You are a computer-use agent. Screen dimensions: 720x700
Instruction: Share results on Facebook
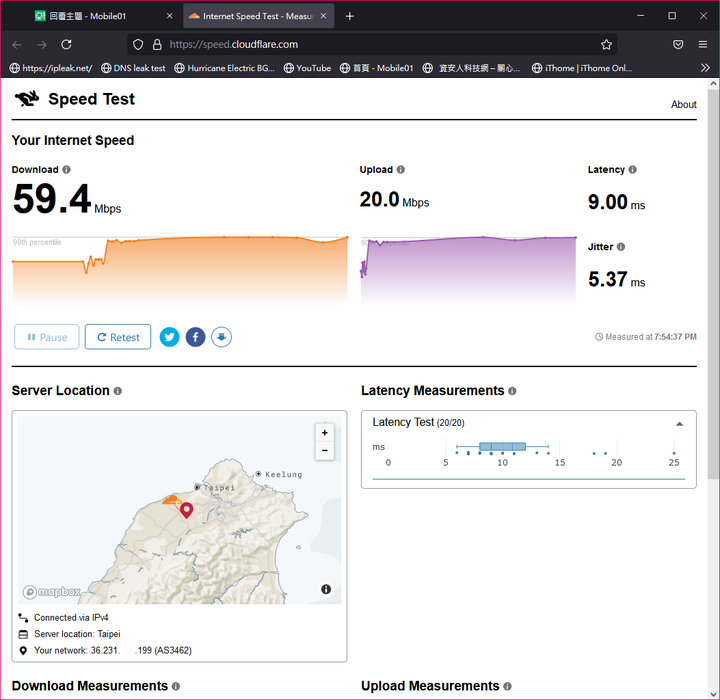195,337
